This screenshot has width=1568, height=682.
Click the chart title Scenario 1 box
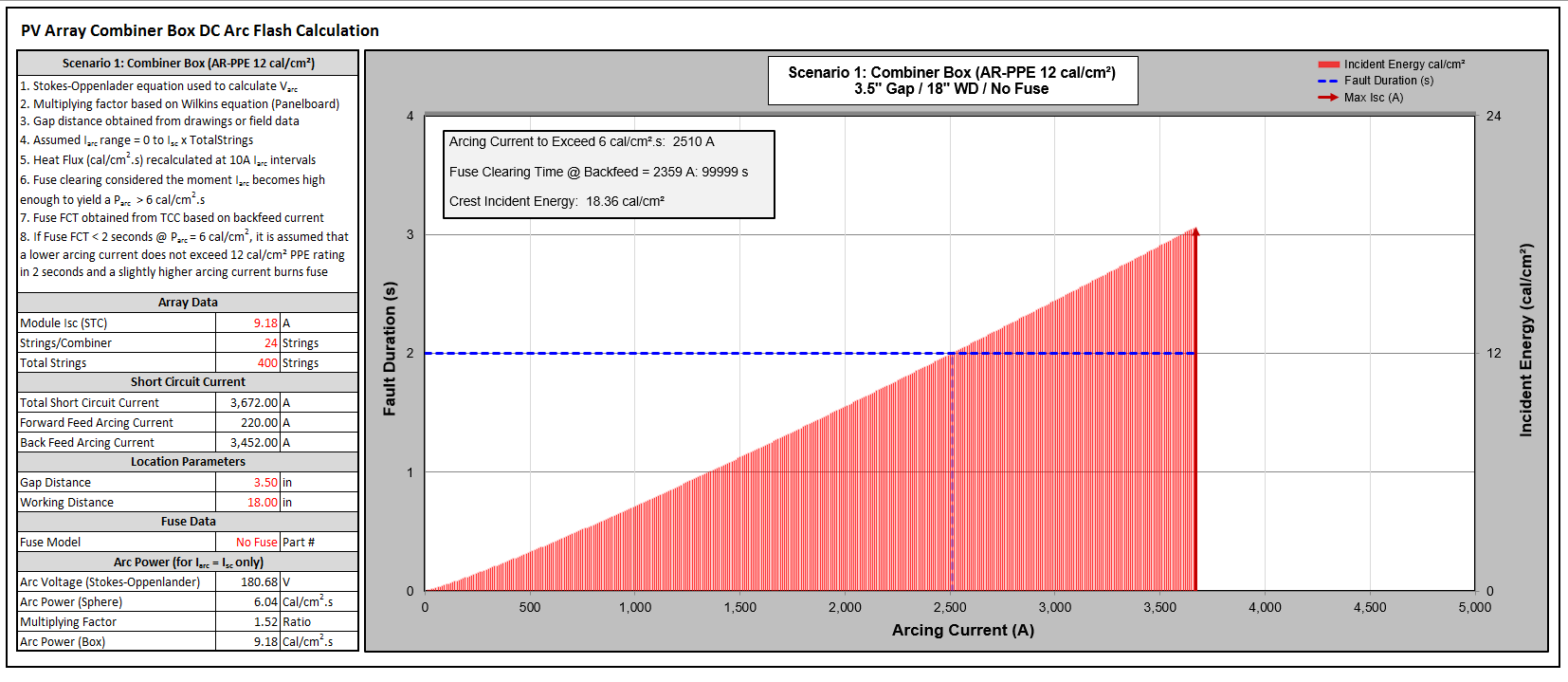(x=951, y=81)
